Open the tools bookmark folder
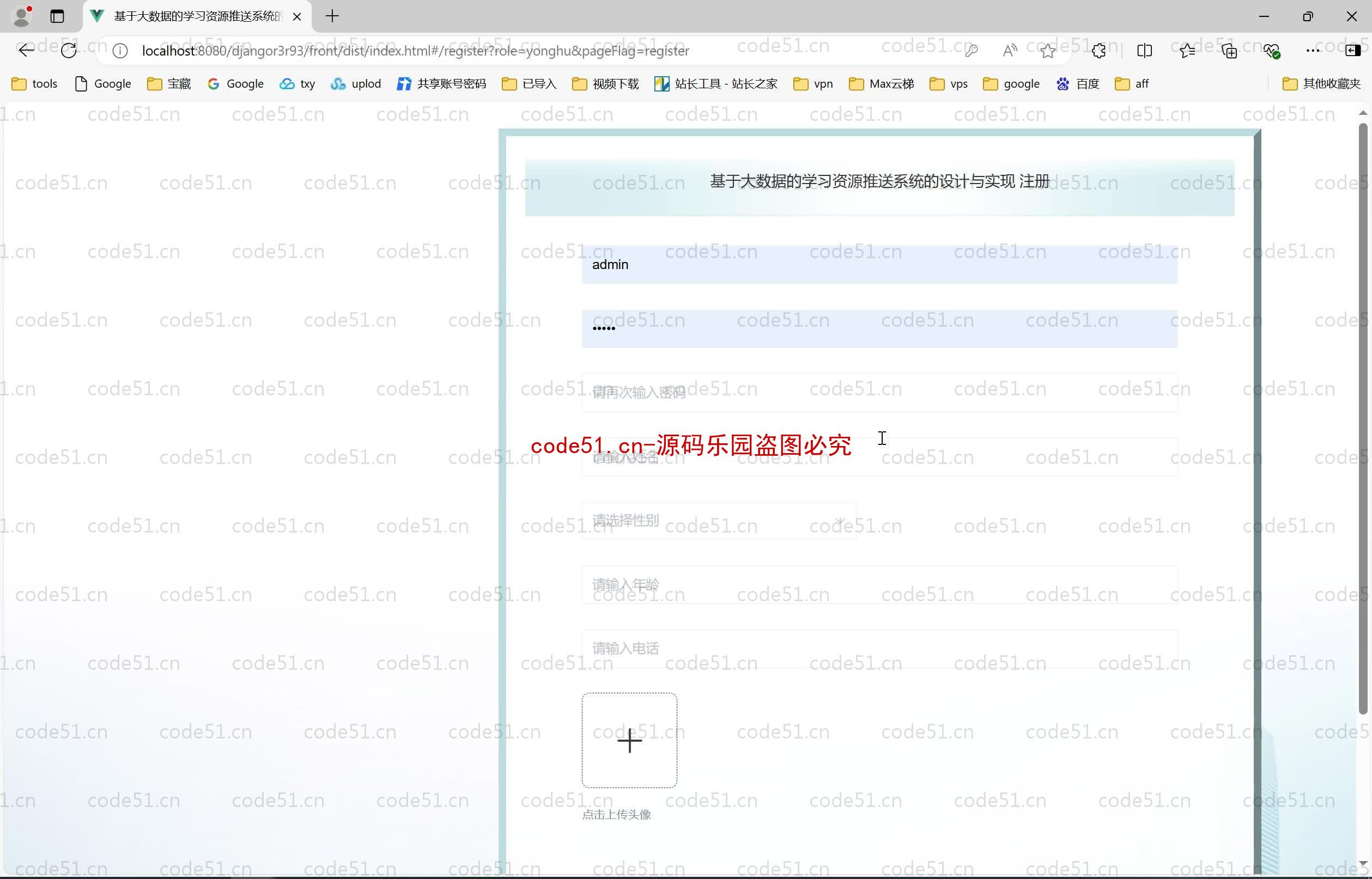1372x879 pixels. click(34, 84)
